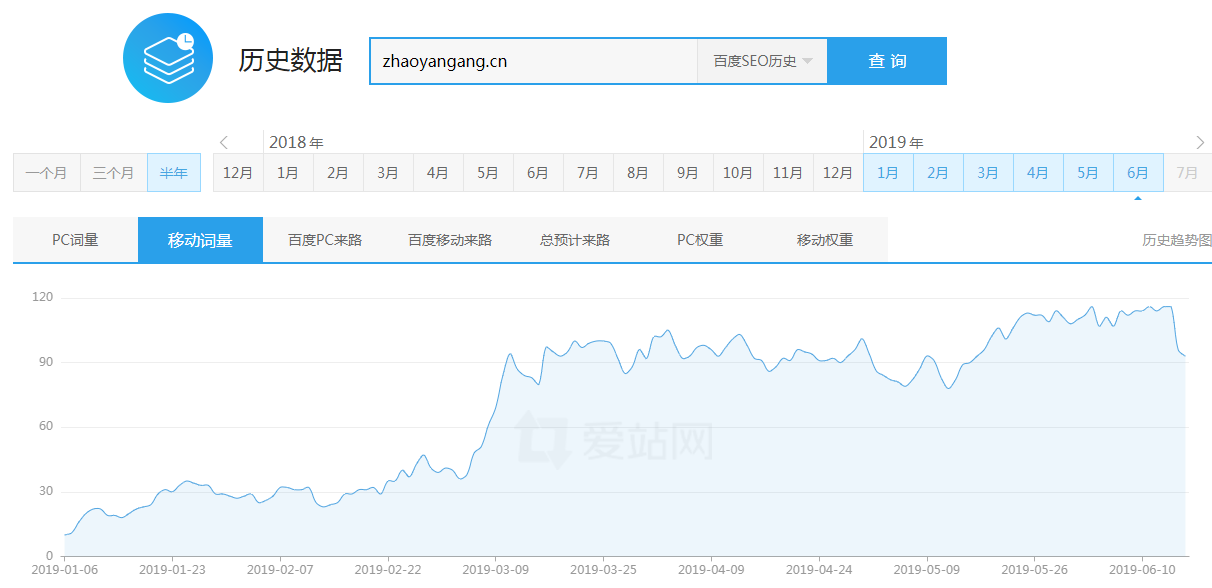This screenshot has width=1212, height=588.
Task: Select the 一个月 time range
Action: pyautogui.click(x=46, y=172)
